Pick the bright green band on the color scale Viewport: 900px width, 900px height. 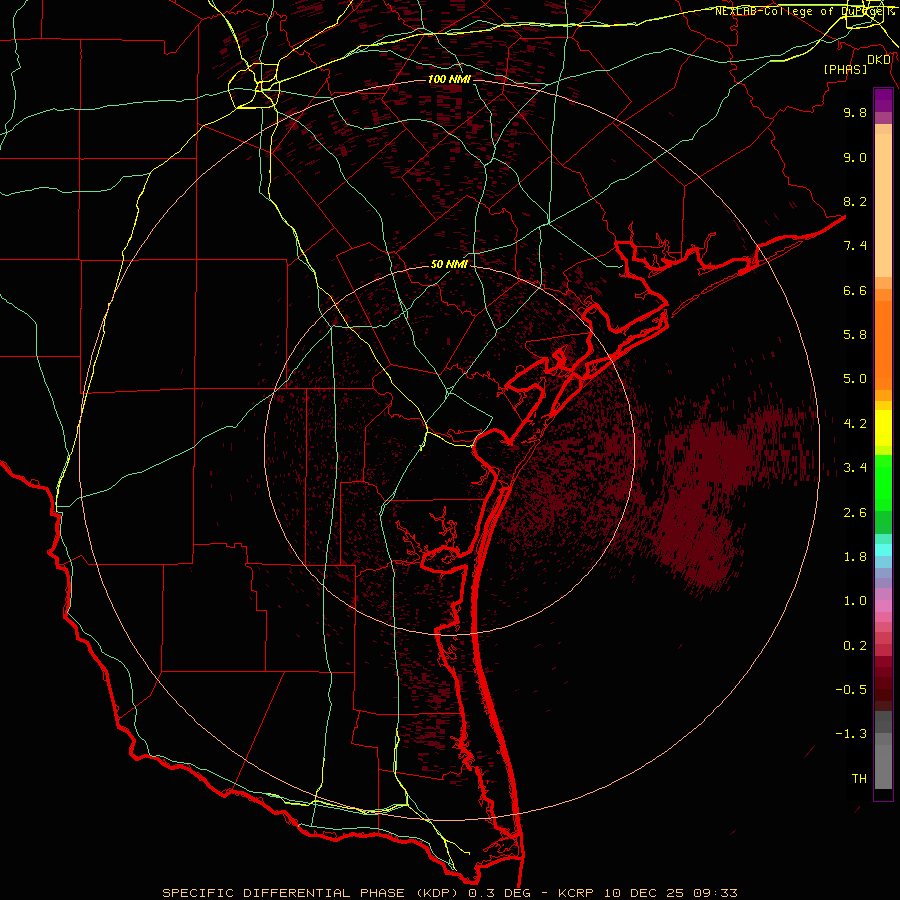click(883, 483)
